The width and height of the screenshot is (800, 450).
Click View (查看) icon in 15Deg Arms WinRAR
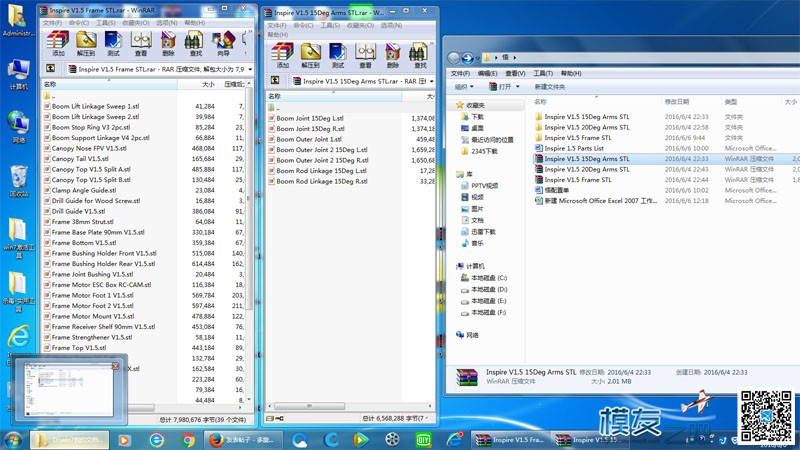pyautogui.click(x=365, y=55)
